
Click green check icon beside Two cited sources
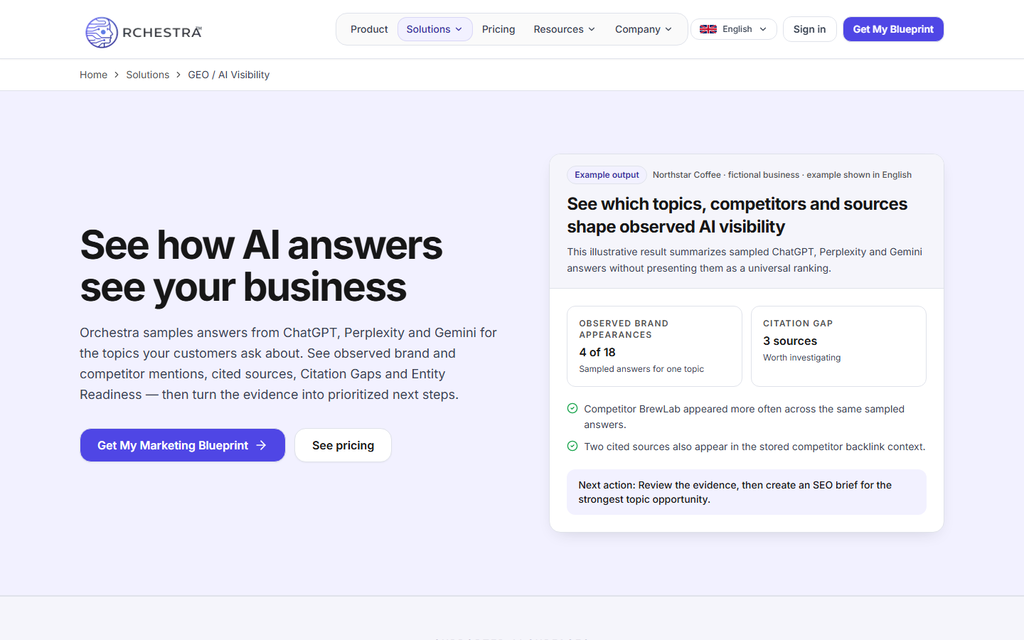pyautogui.click(x=572, y=446)
